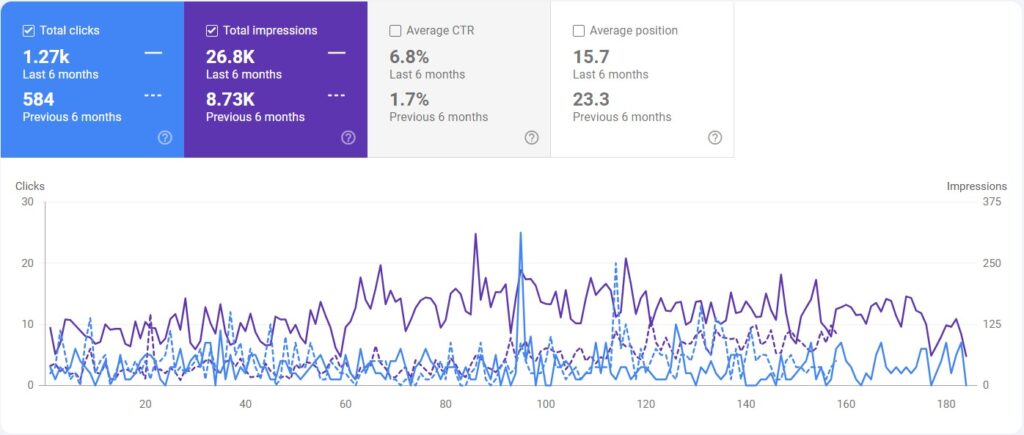Click solid line legend beside 1.27k clicks
The width and height of the screenshot is (1024, 435).
[153, 53]
